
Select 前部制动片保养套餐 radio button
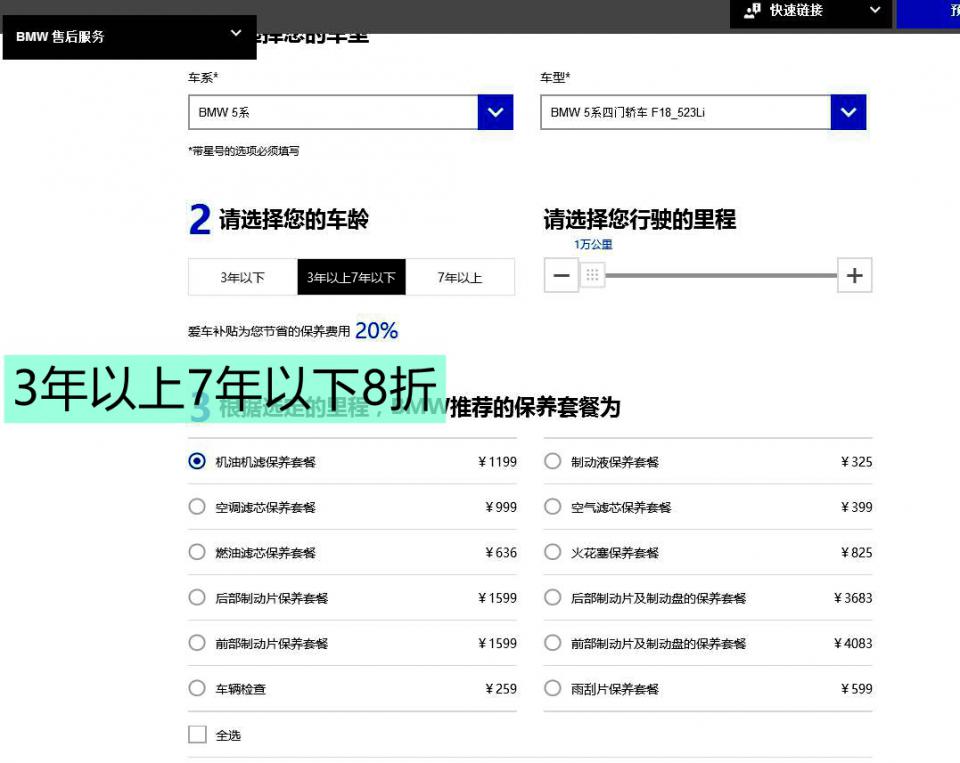(197, 642)
